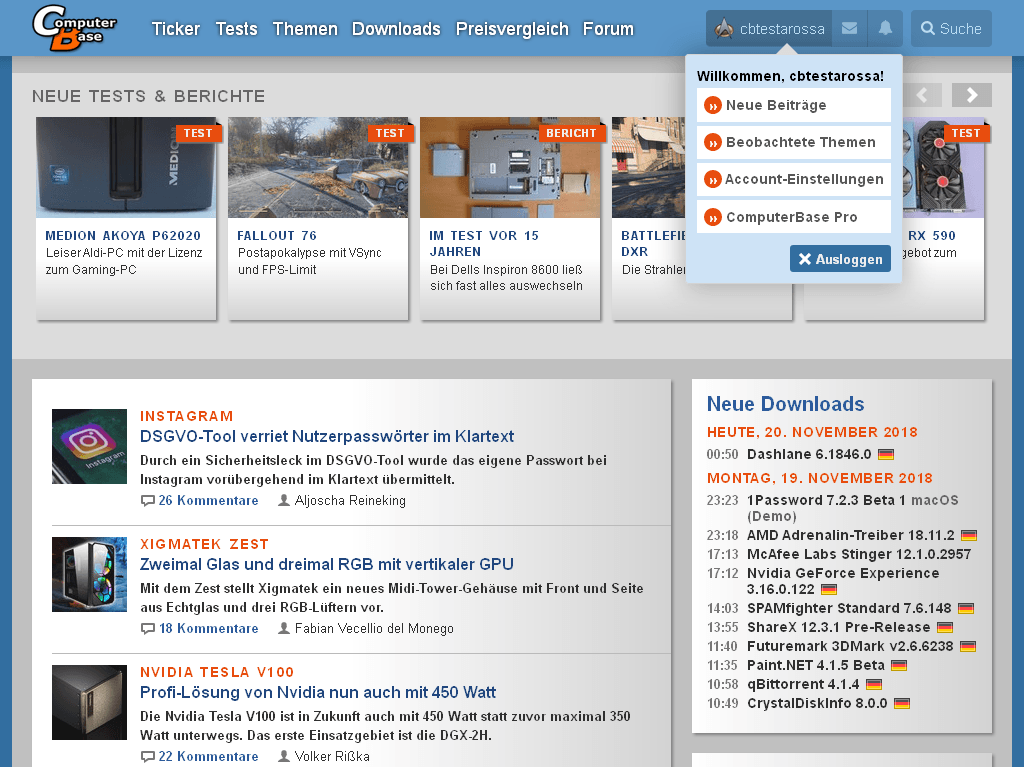Image resolution: width=1024 pixels, height=767 pixels.
Task: Click German flag beside Futuremark 3DMark
Action: click(968, 647)
